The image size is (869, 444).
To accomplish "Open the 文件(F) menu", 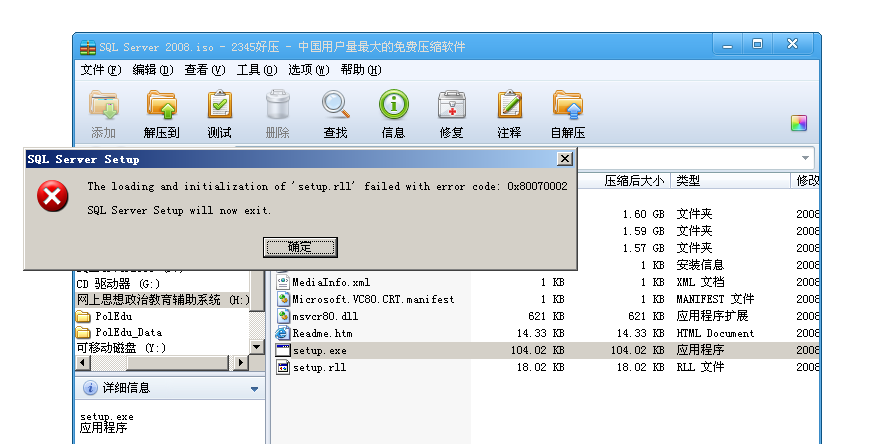I will tap(100, 70).
